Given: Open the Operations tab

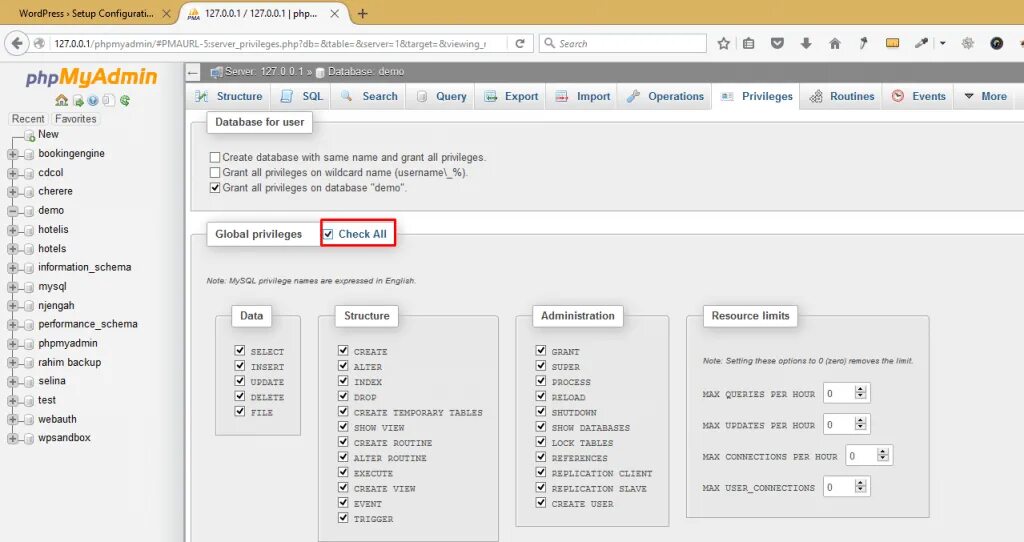Looking at the screenshot, I should [x=665, y=96].
